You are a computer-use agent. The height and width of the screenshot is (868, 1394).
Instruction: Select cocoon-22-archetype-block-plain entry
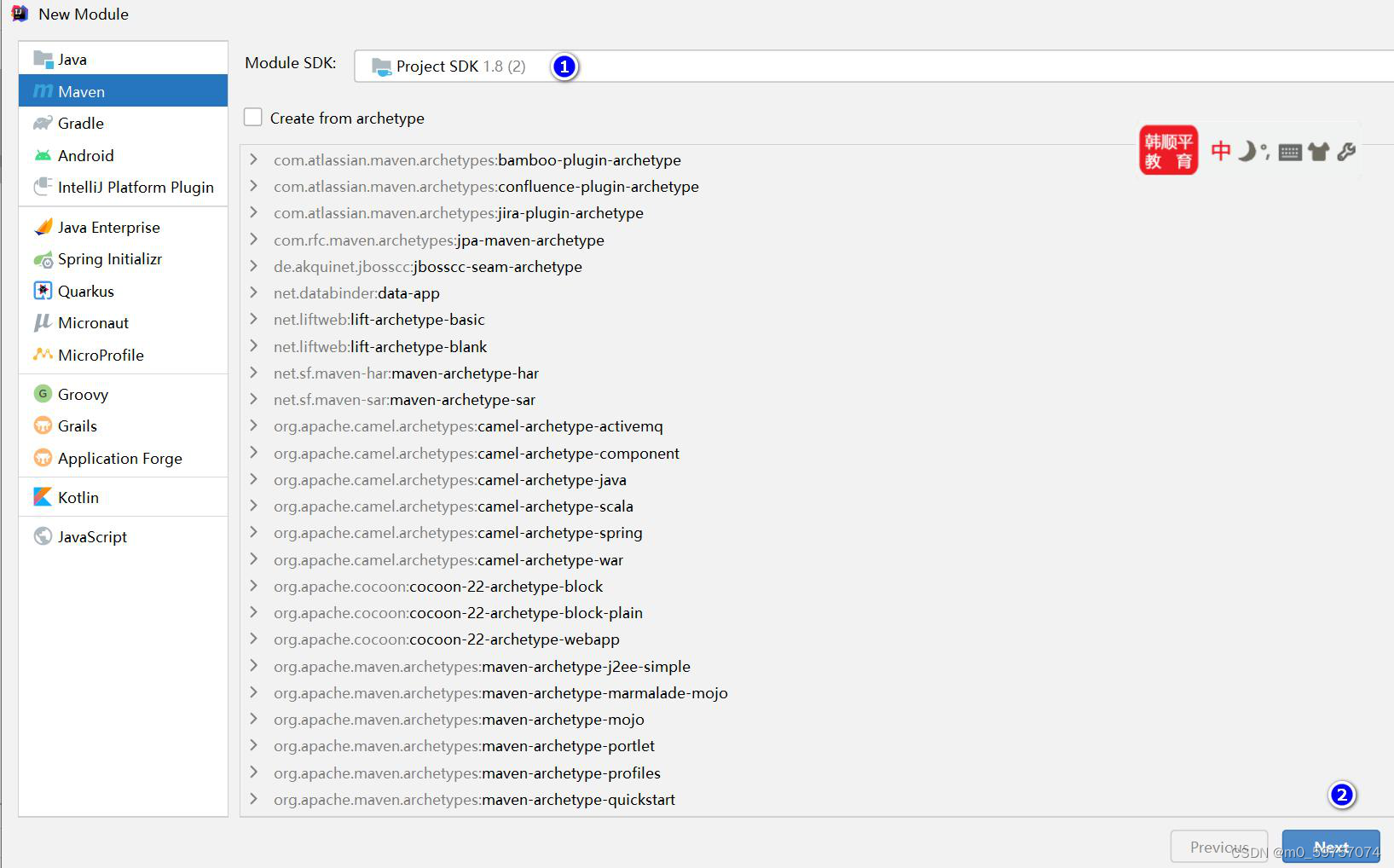click(x=459, y=612)
